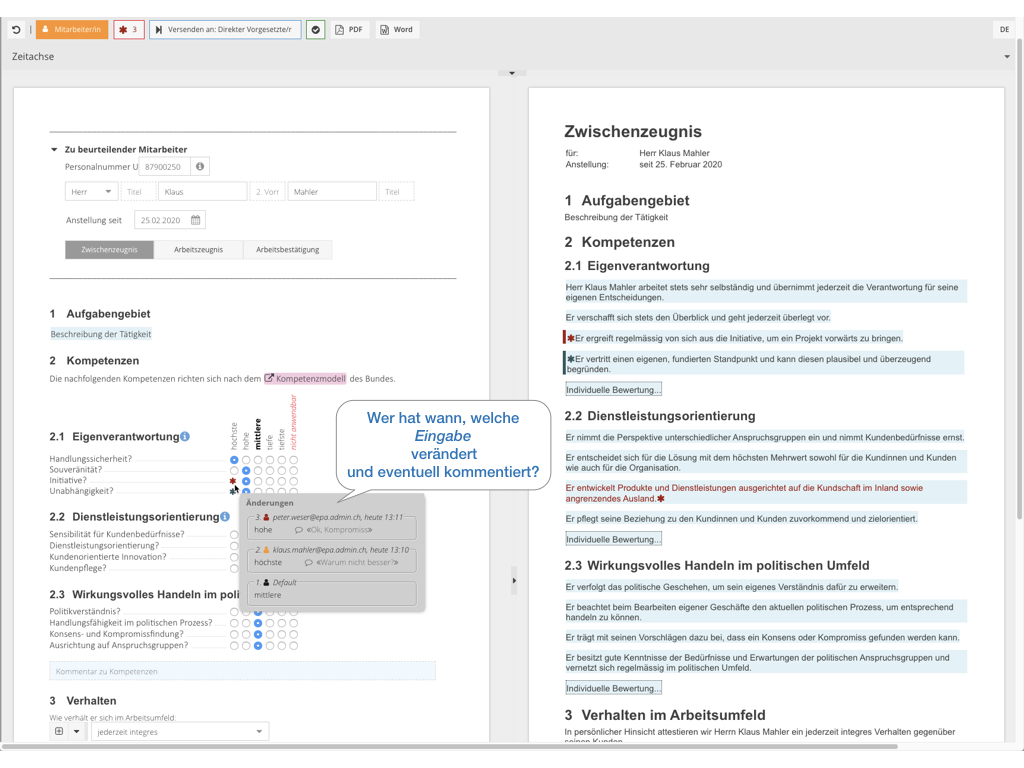Select tiefe for Ausrichtung auf Anspruchsgruppen
The image size is (1024, 768).
click(x=270, y=646)
